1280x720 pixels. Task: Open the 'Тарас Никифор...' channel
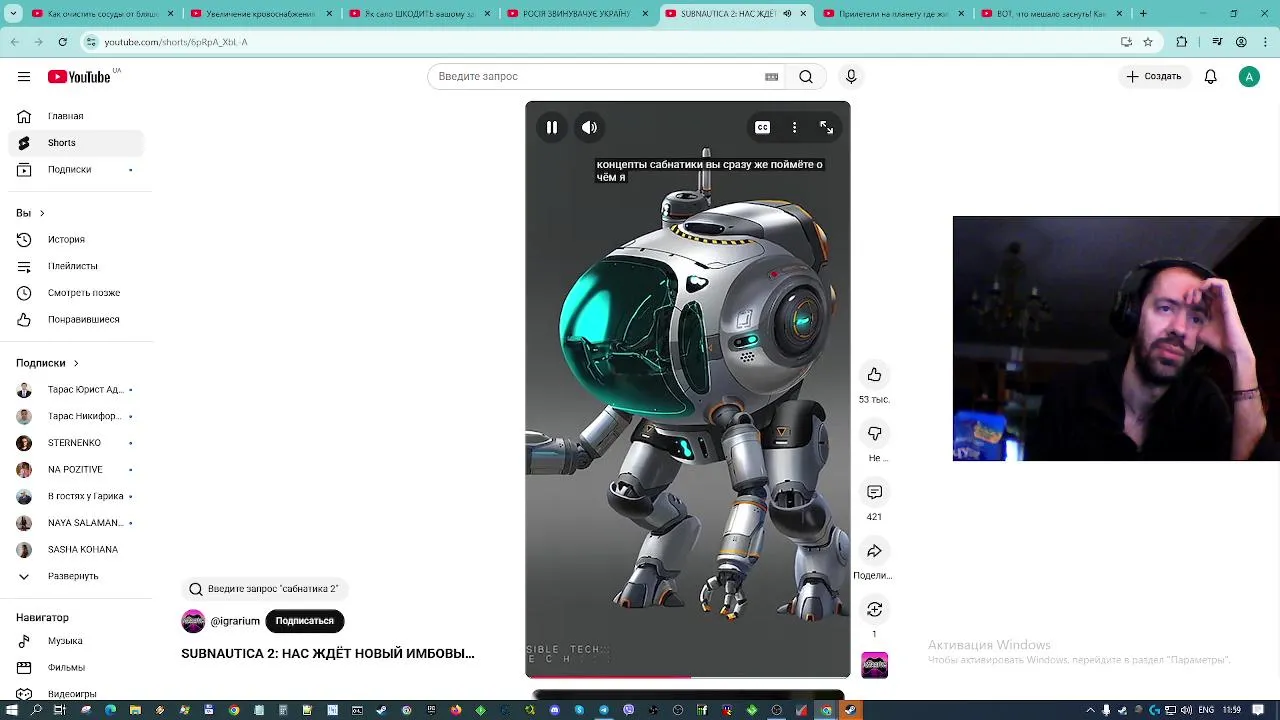75,416
